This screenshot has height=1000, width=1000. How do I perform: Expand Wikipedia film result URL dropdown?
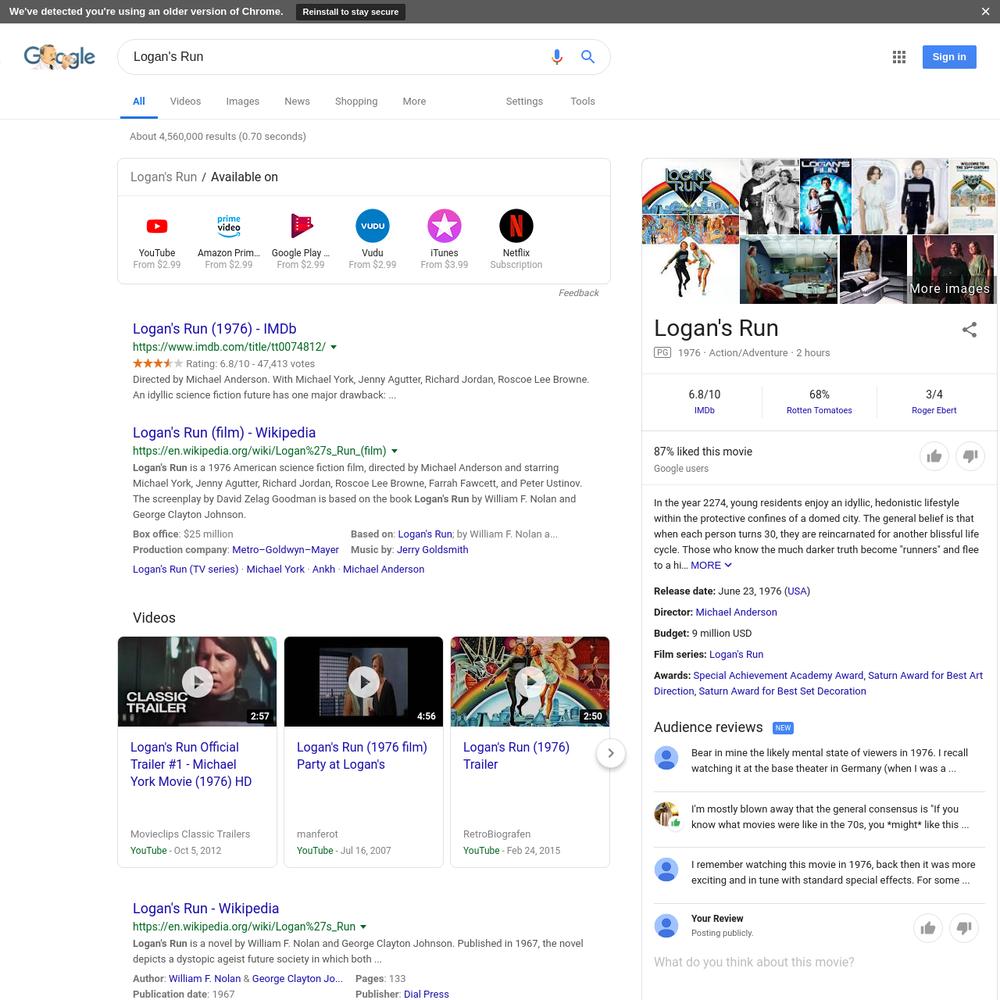(x=394, y=451)
